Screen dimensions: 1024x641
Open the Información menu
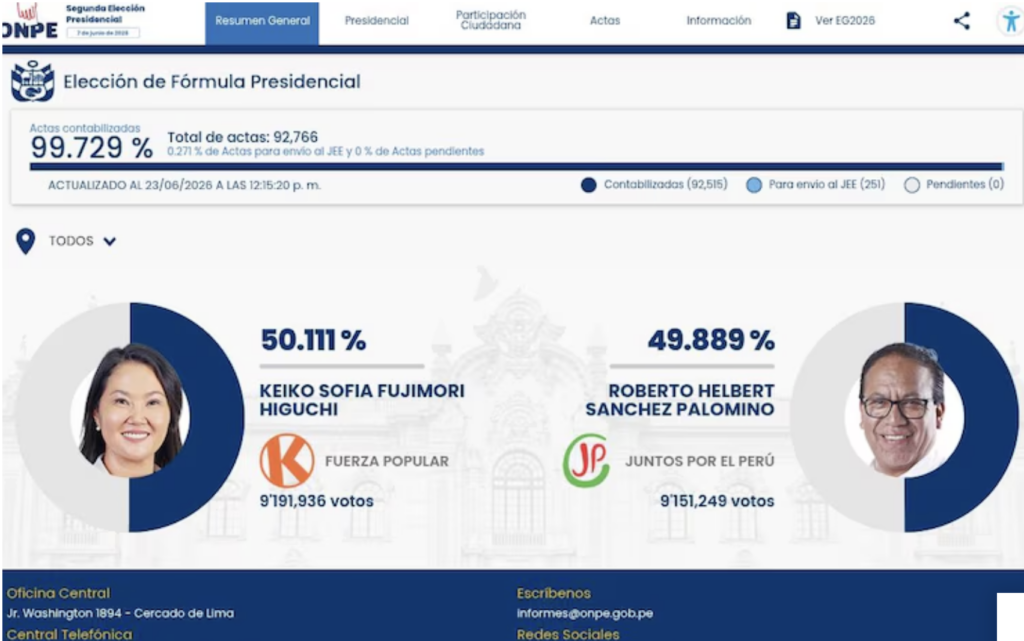click(718, 21)
